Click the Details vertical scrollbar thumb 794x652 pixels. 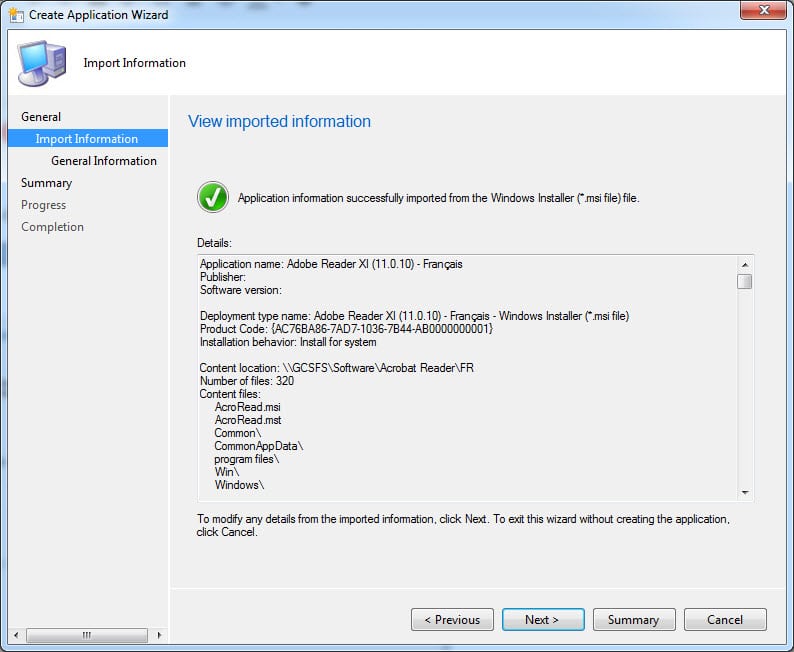(x=745, y=281)
